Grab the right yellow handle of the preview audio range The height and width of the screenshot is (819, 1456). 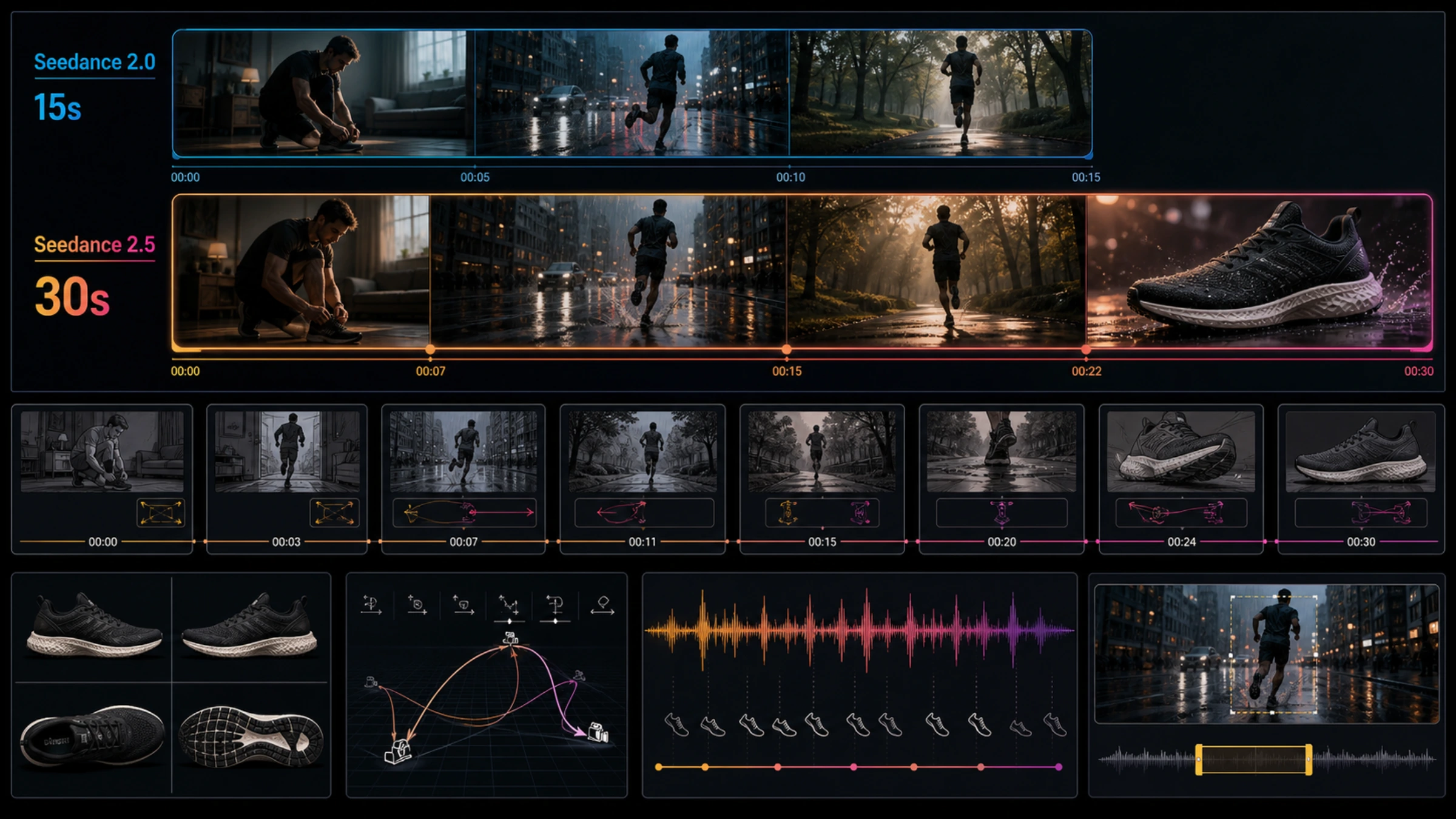click(x=1309, y=760)
